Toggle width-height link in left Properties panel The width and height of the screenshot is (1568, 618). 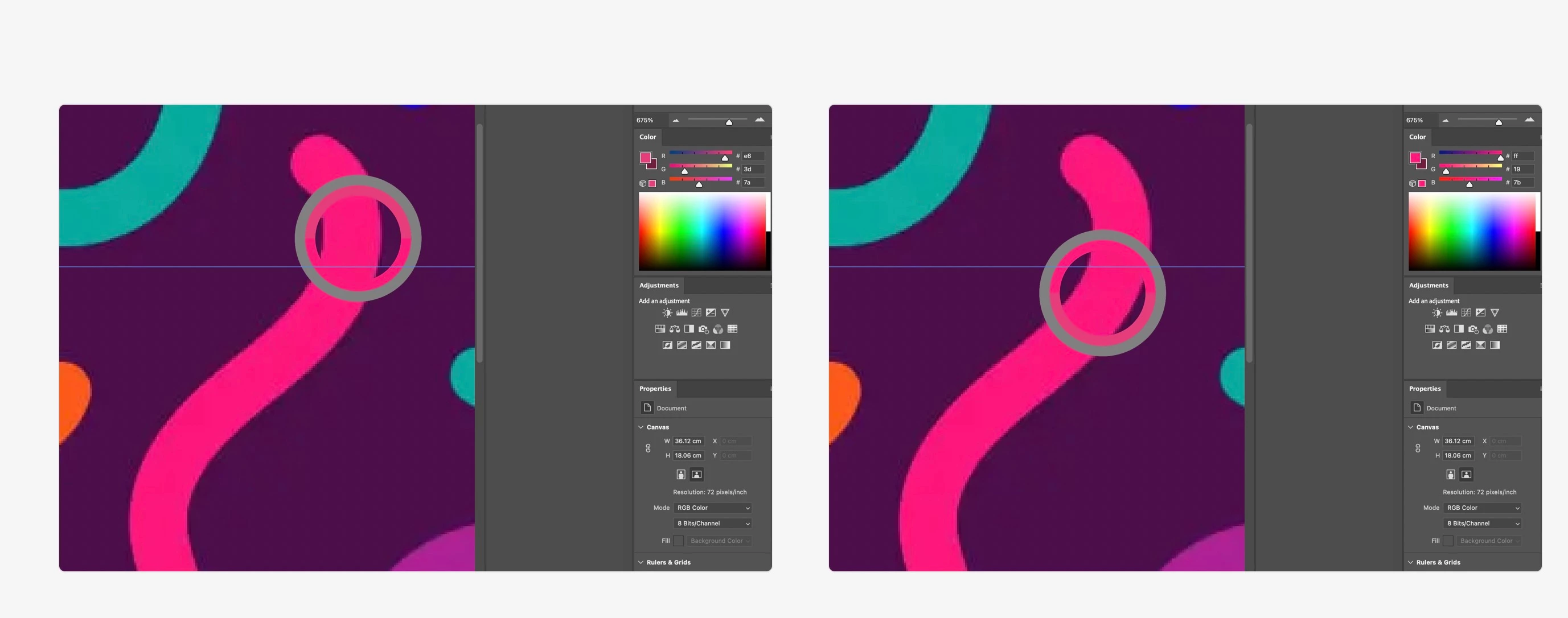pyautogui.click(x=648, y=448)
